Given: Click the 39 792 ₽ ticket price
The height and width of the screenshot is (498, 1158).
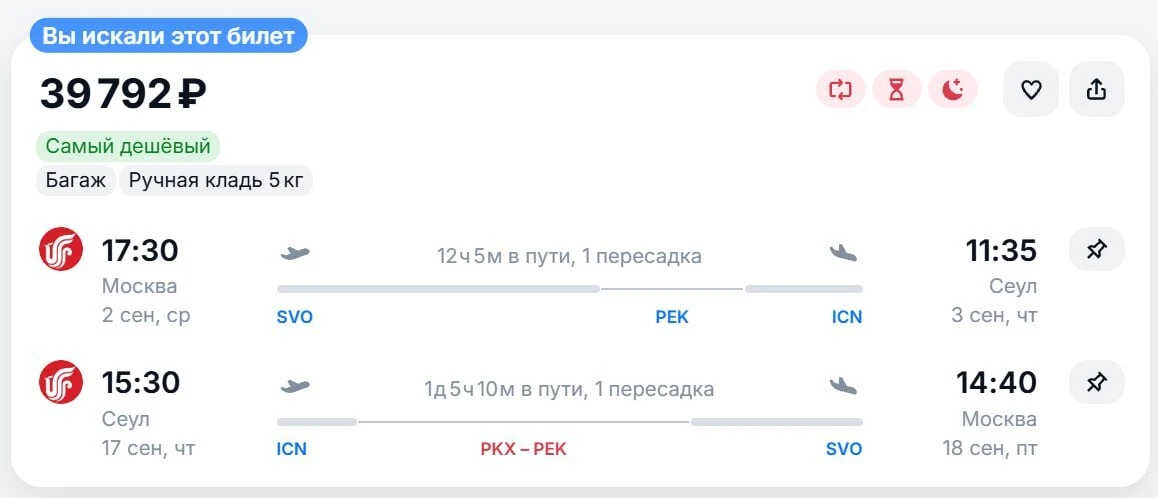Looking at the screenshot, I should [123, 94].
